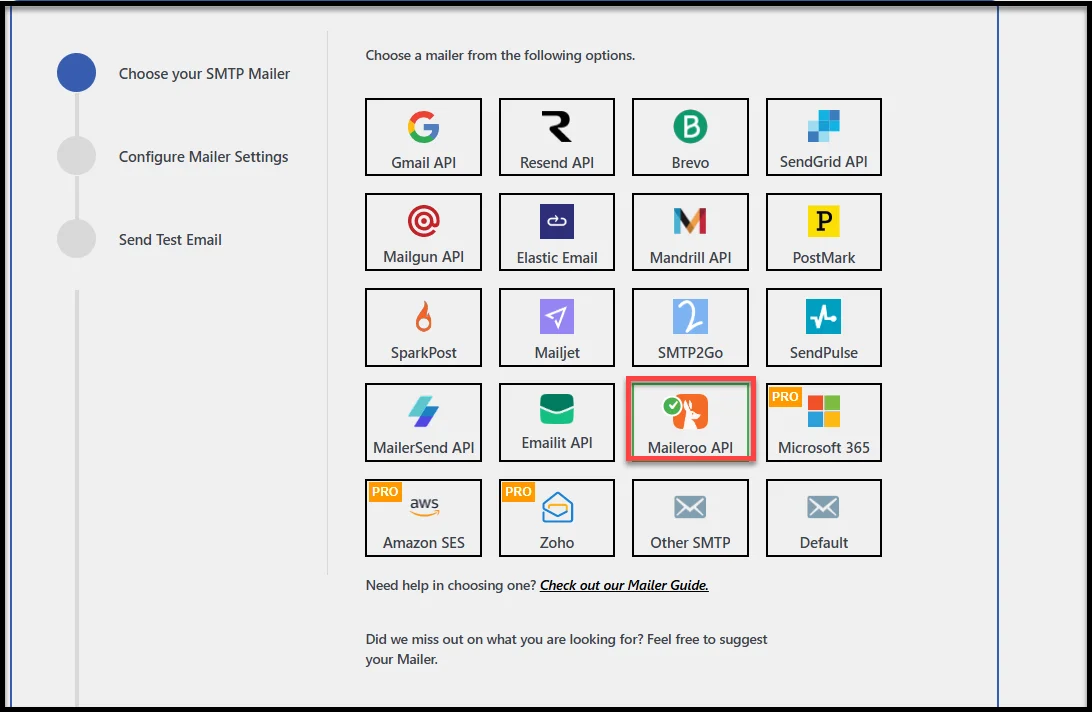The width and height of the screenshot is (1092, 712).
Task: Jump to the Send Test Email step
Action: 170,239
